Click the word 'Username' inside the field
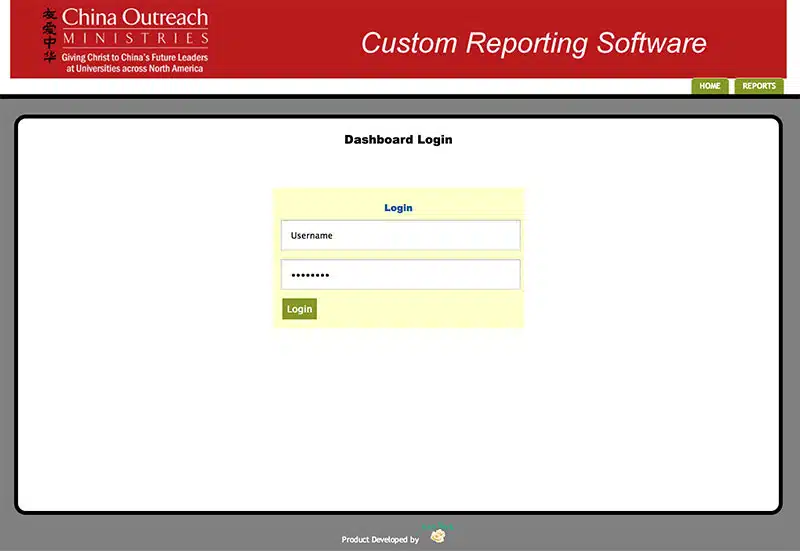The image size is (800, 551). coord(311,236)
